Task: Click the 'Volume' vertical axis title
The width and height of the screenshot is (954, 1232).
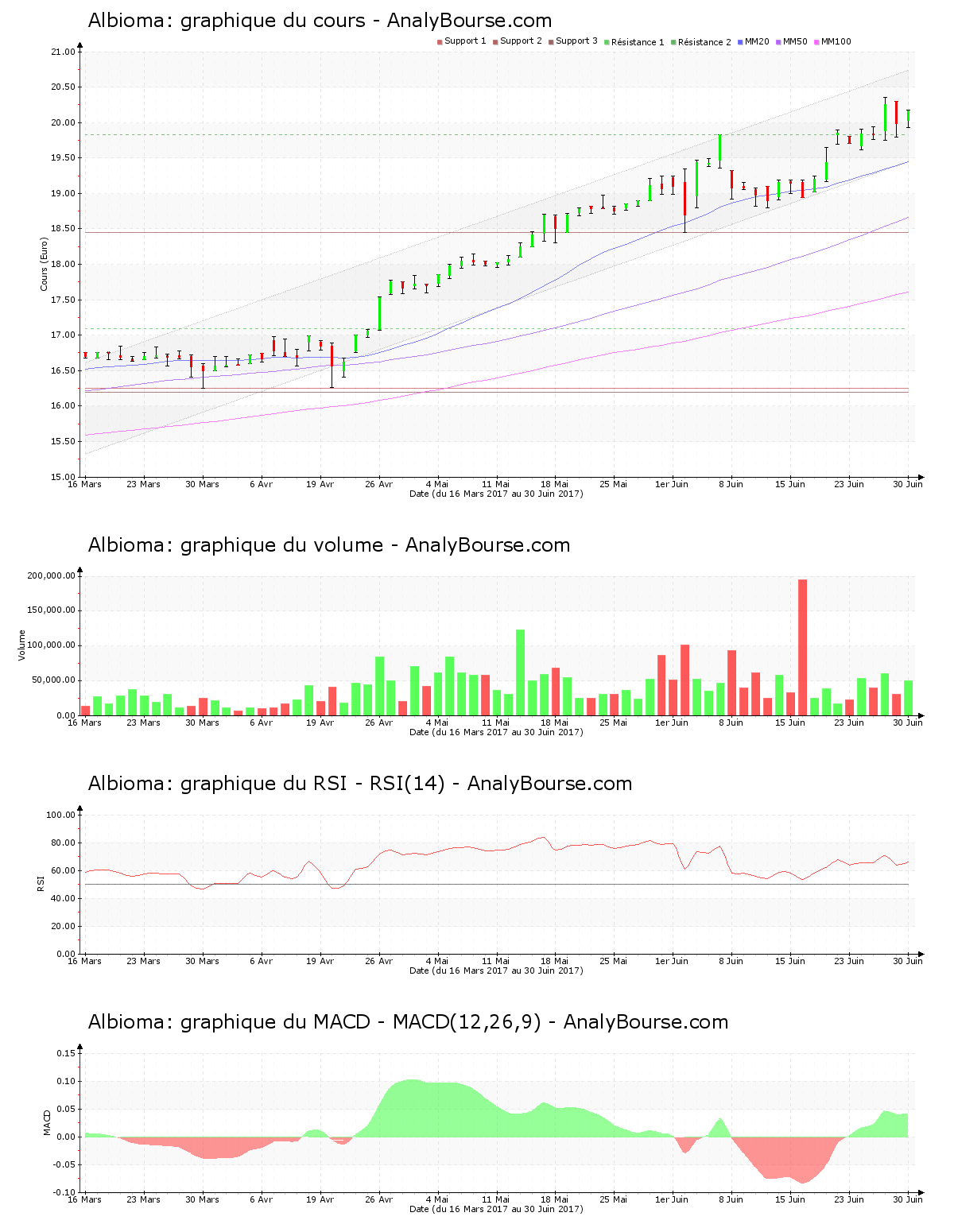Action: pos(22,645)
